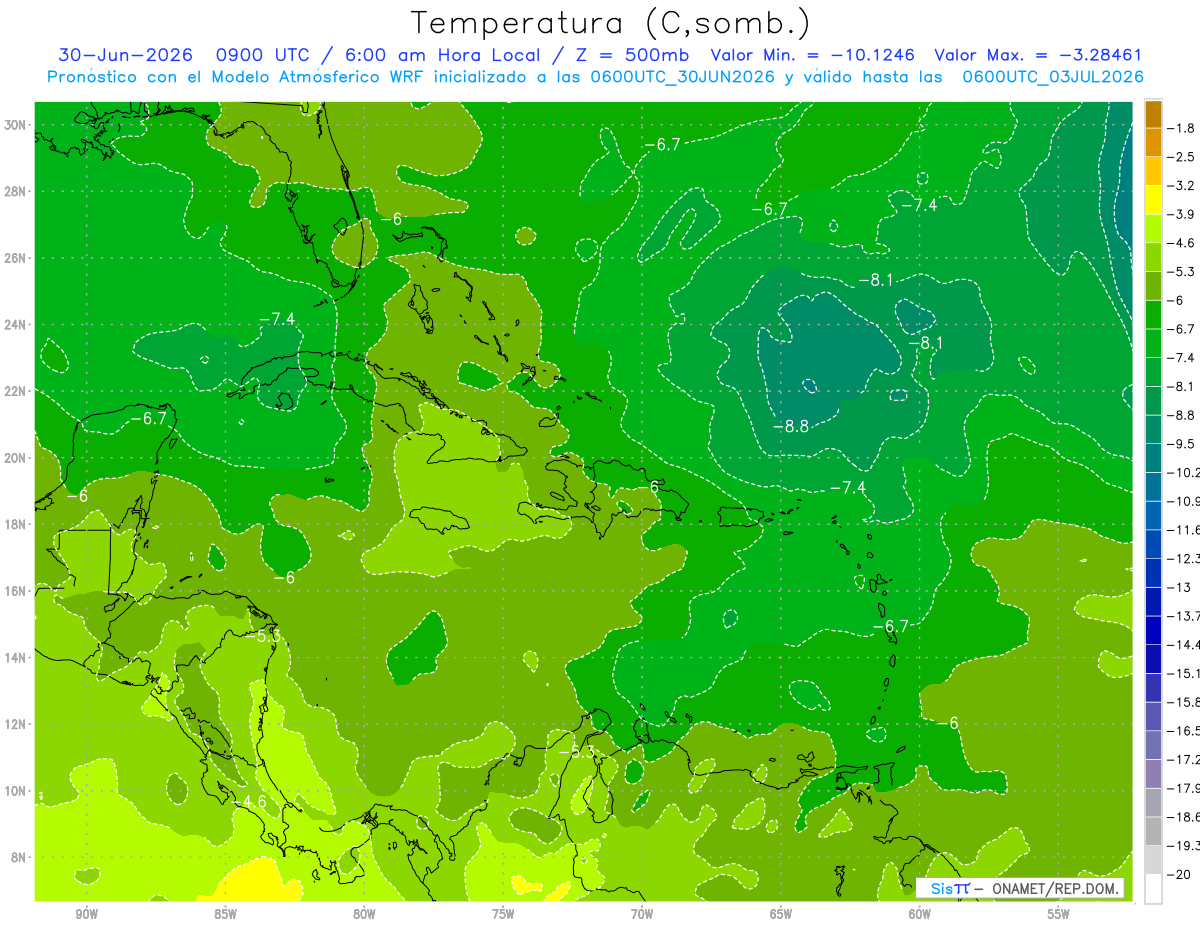Click the '90W' longitude axis label

tap(86, 914)
